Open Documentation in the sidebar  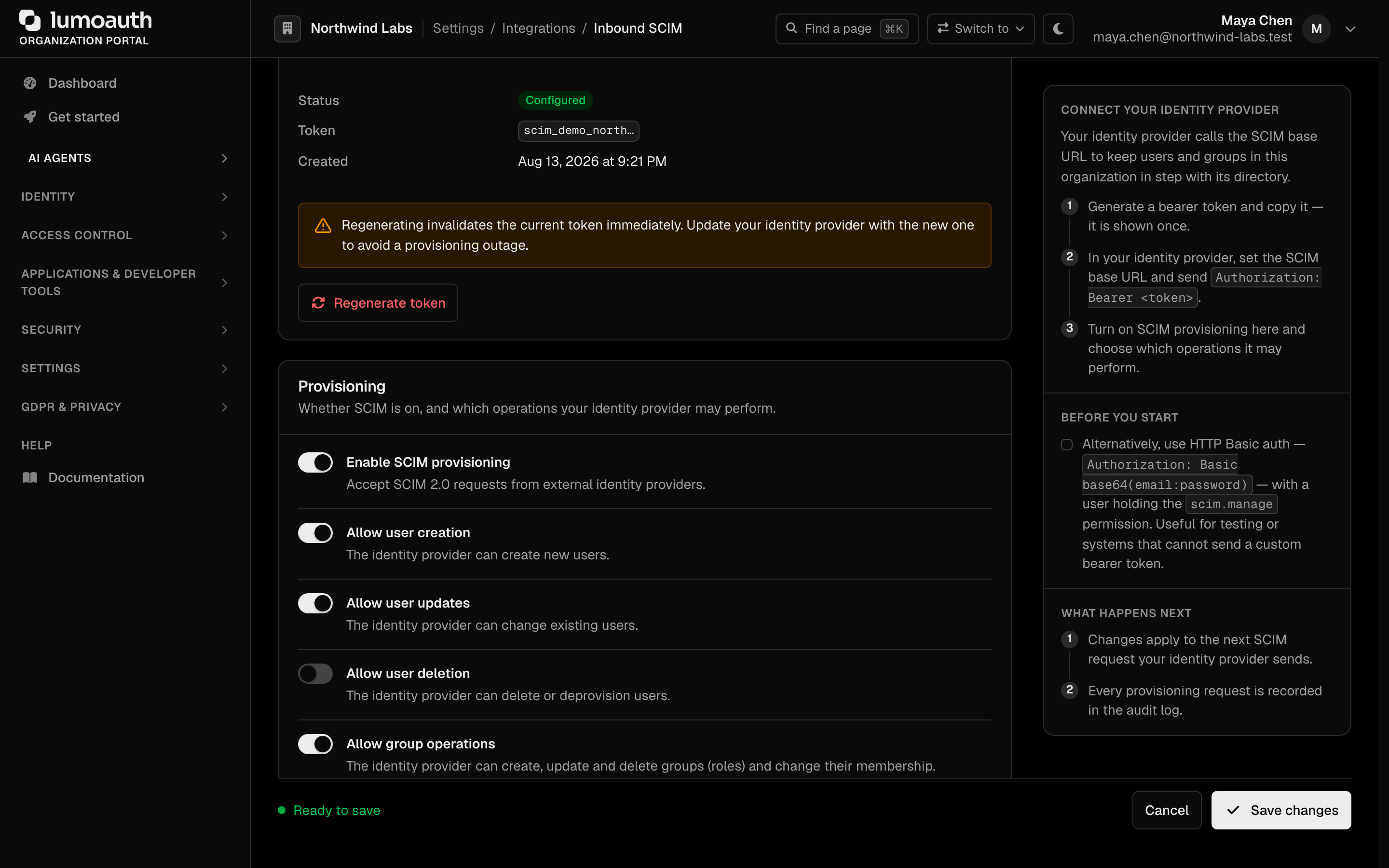125,477
